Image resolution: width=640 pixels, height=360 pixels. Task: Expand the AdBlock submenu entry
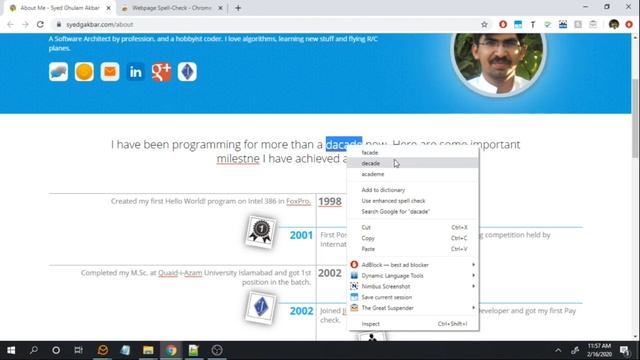[x=413, y=265]
